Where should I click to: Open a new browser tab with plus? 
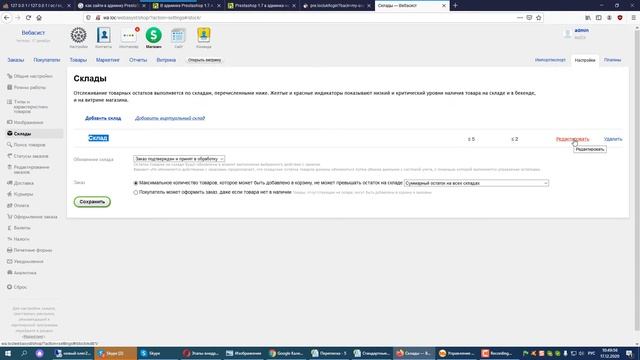pos(456,5)
